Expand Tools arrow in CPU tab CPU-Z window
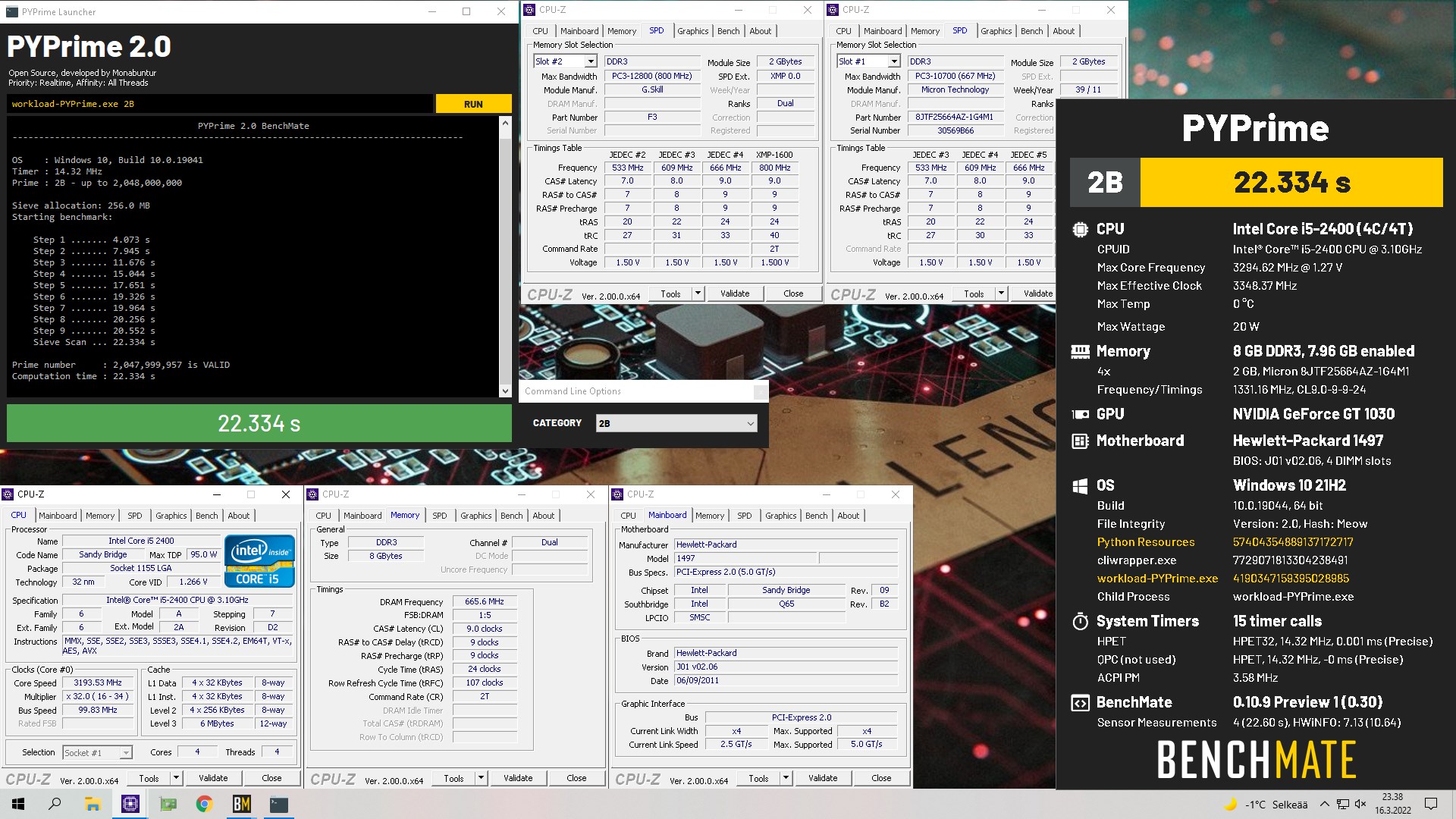 [176, 778]
